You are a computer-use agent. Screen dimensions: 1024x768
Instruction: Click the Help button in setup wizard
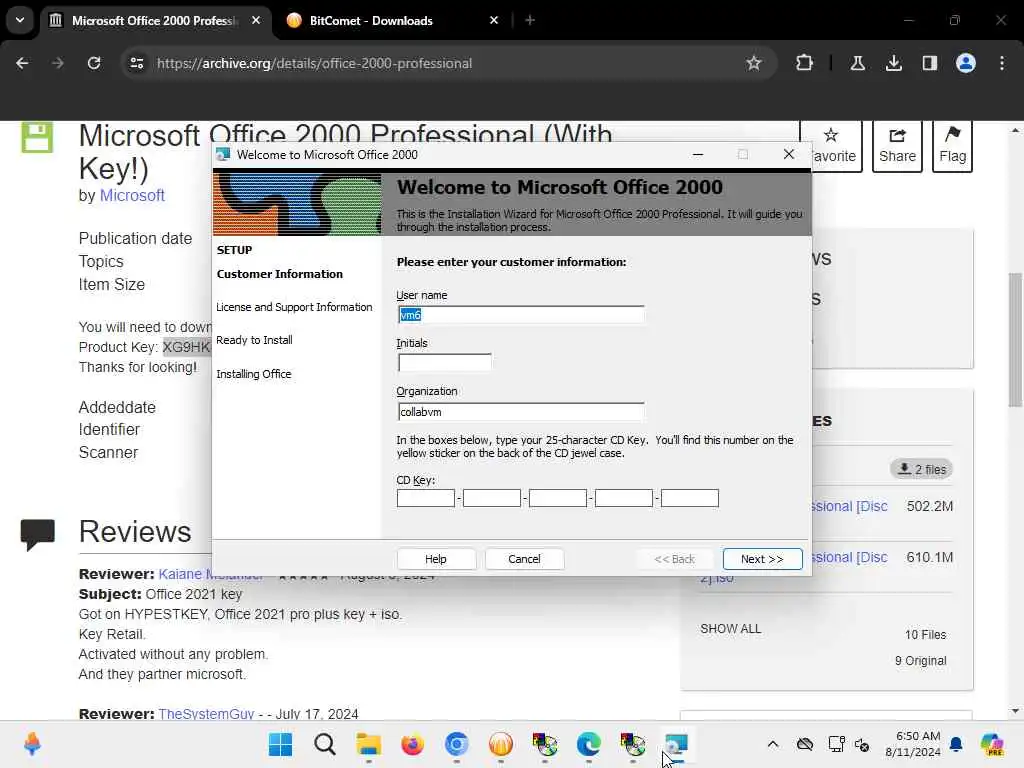coord(436,559)
